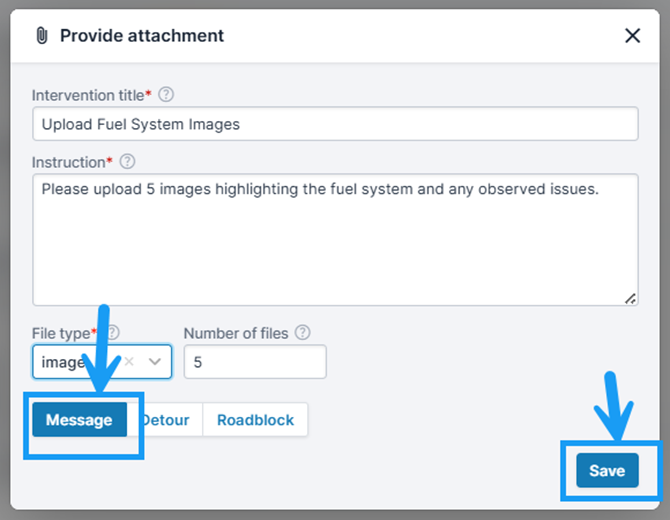Open the File type combo box
670x520 pixels.
pos(102,362)
